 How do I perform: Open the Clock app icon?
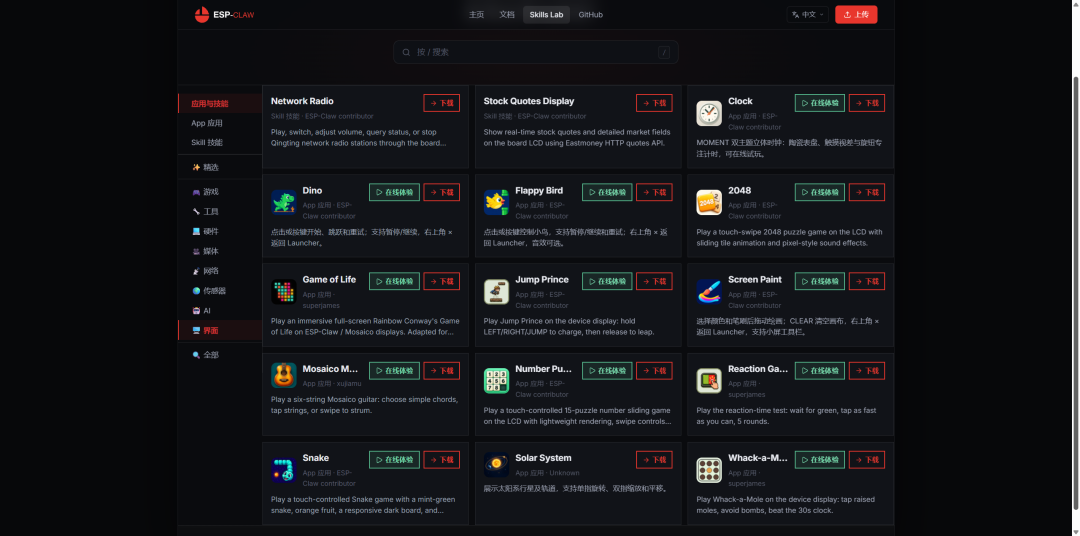point(709,114)
